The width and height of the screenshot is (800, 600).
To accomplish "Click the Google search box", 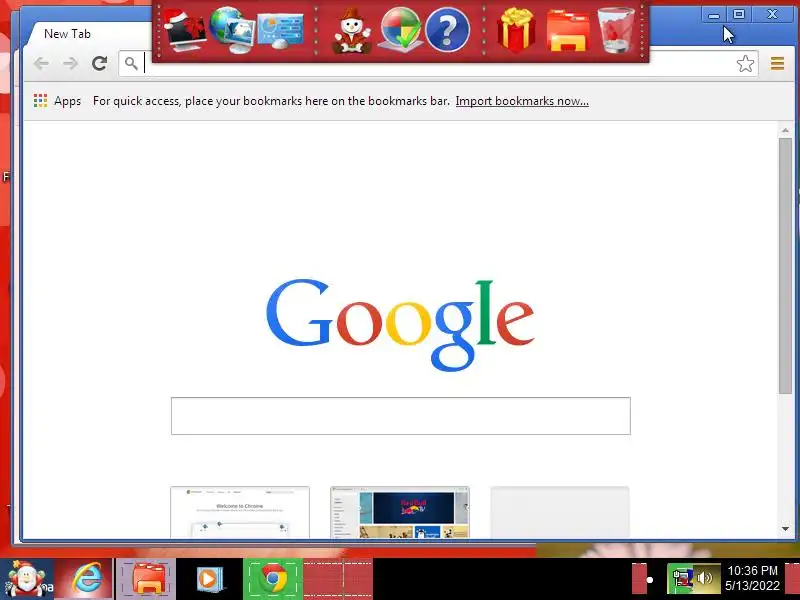I will click(401, 416).
